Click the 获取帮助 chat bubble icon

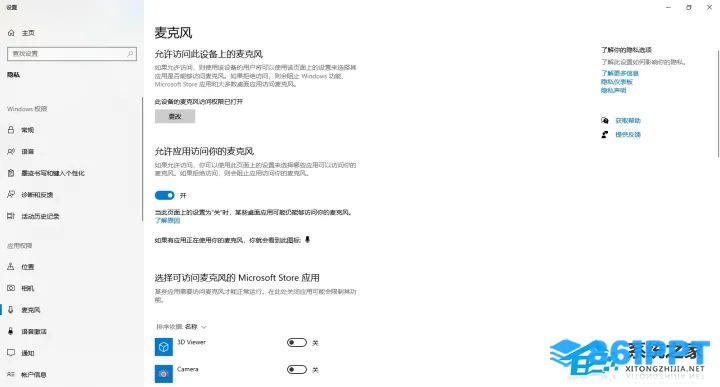(605, 121)
